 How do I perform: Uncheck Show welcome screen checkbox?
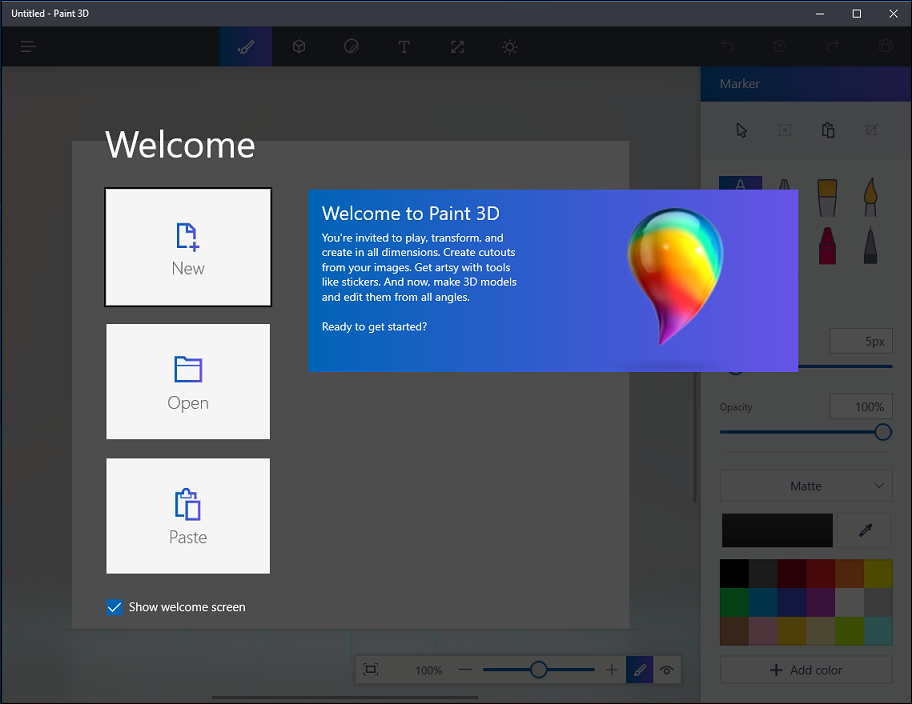pyautogui.click(x=115, y=607)
